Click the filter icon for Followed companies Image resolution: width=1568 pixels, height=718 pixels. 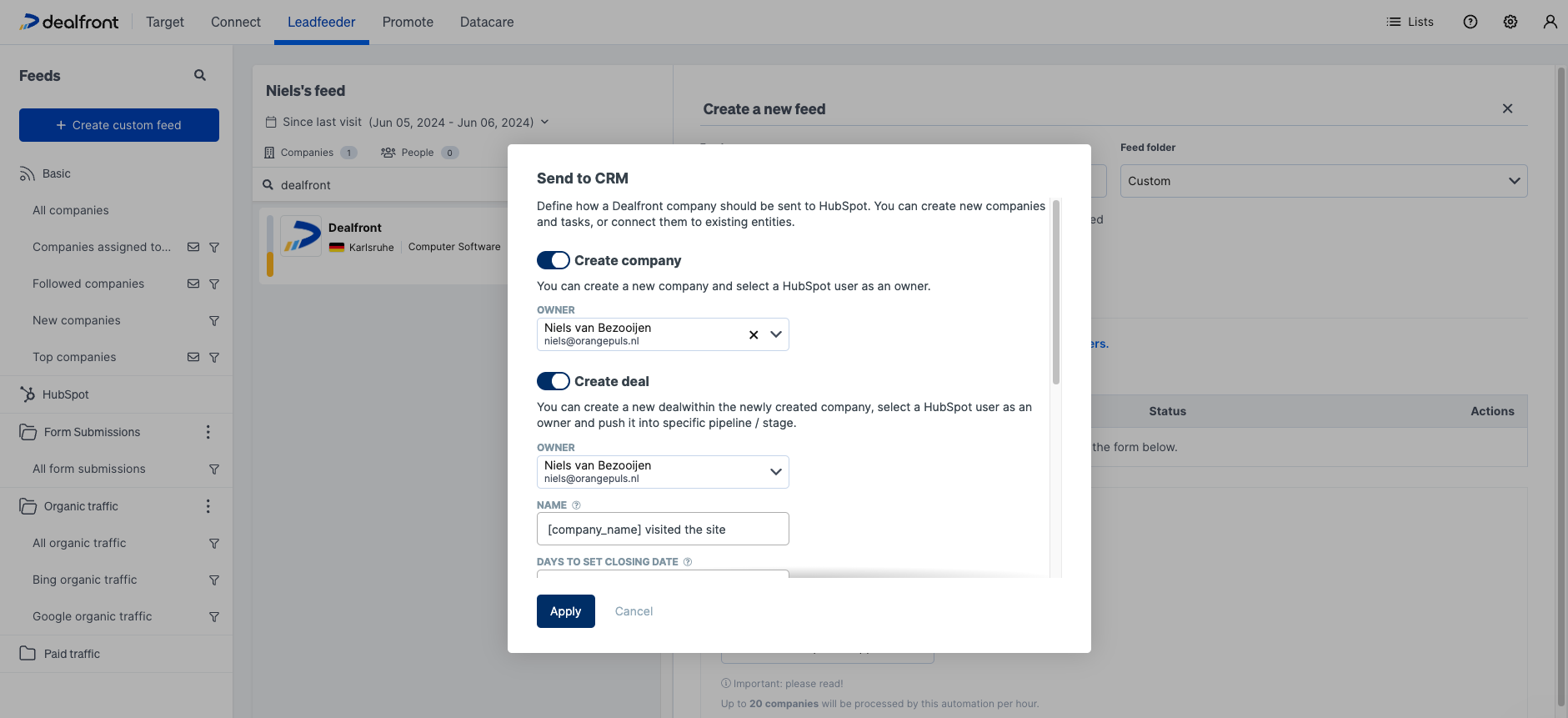point(214,284)
